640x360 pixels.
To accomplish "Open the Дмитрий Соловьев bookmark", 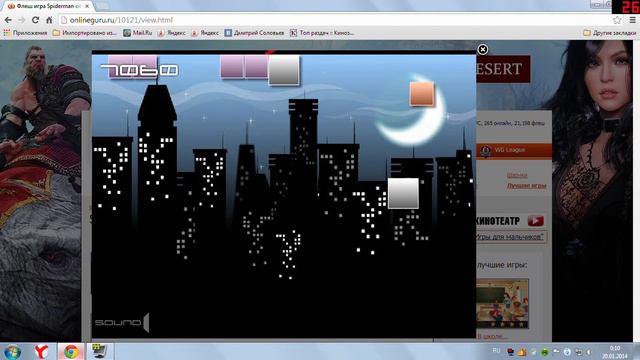I will [x=254, y=33].
